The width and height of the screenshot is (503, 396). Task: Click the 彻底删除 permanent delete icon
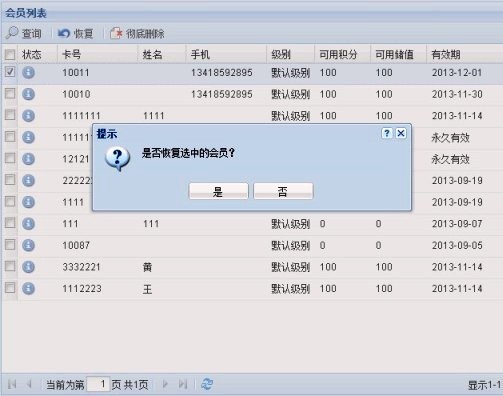(x=116, y=33)
